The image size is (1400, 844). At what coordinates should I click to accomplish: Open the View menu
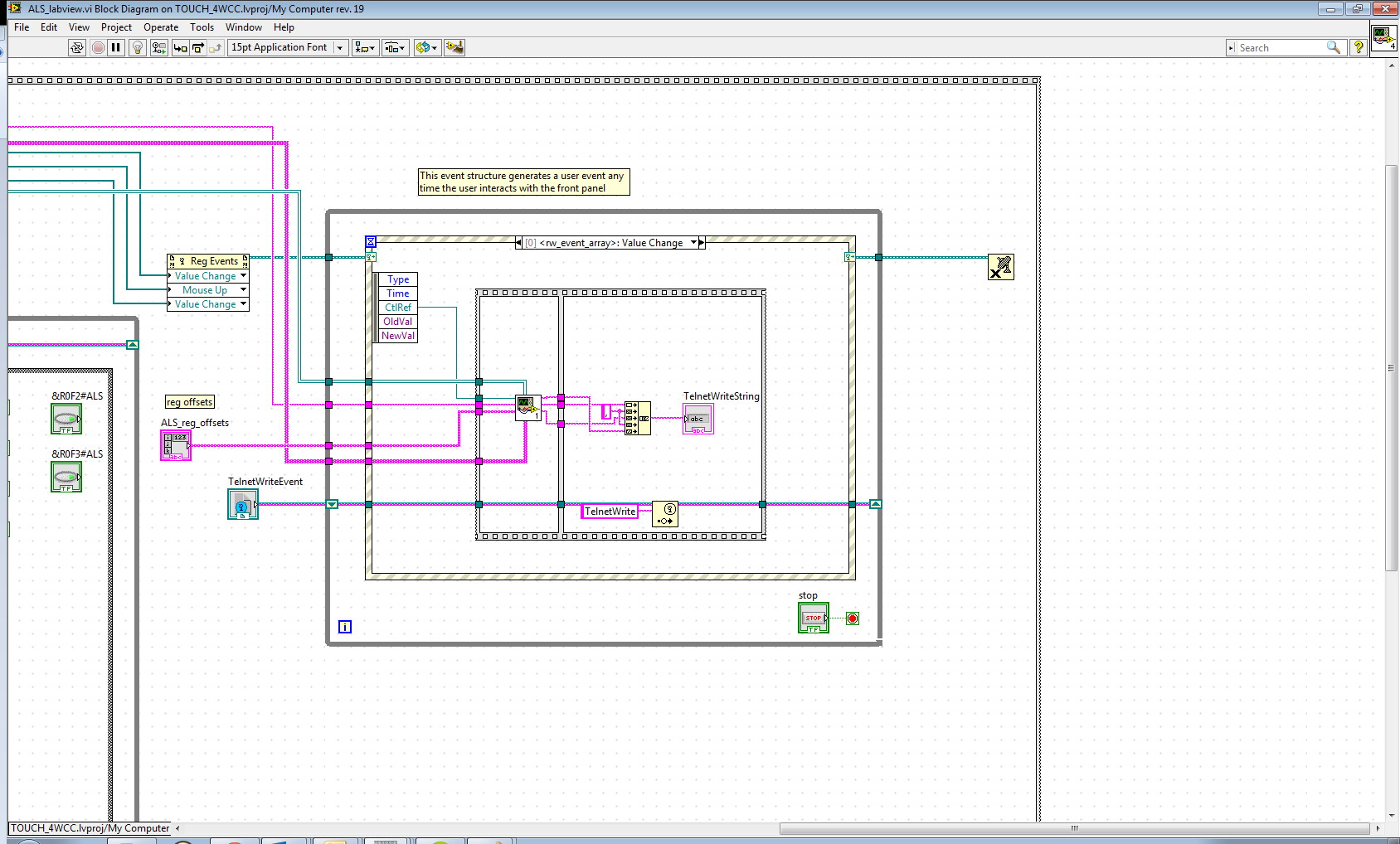pyautogui.click(x=79, y=27)
